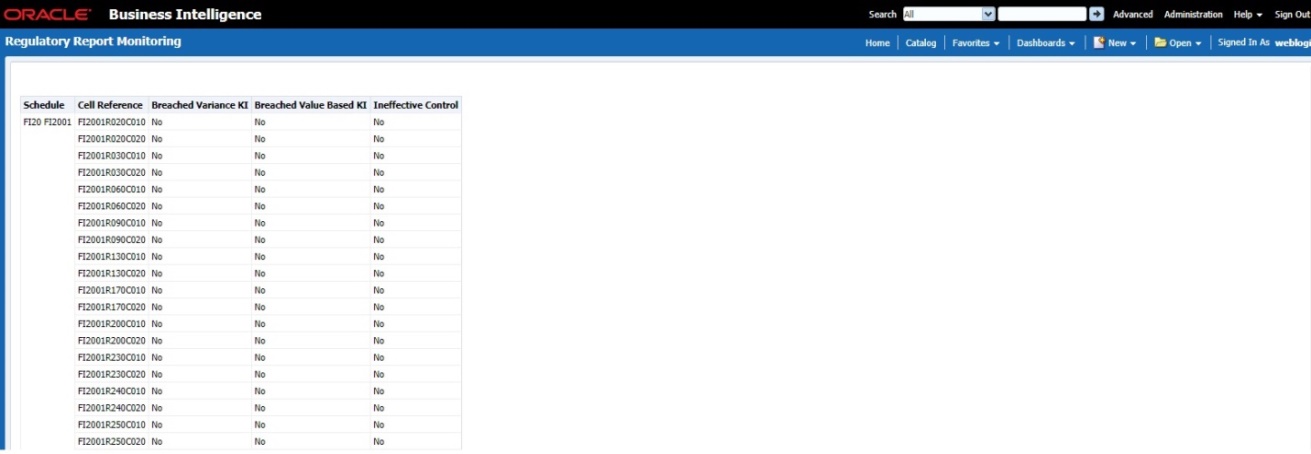Click Ineffective Control value for FI2001R250C020
Image resolution: width=1311 pixels, height=454 pixels.
379,441
